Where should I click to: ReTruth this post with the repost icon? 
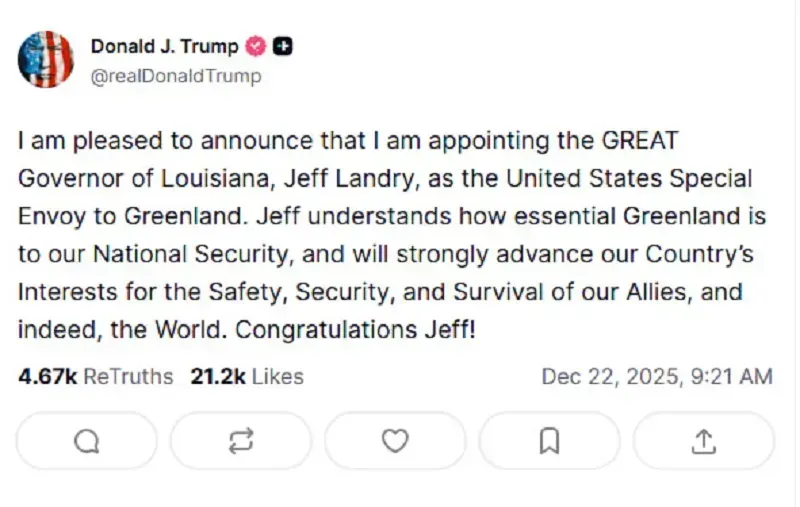241,441
